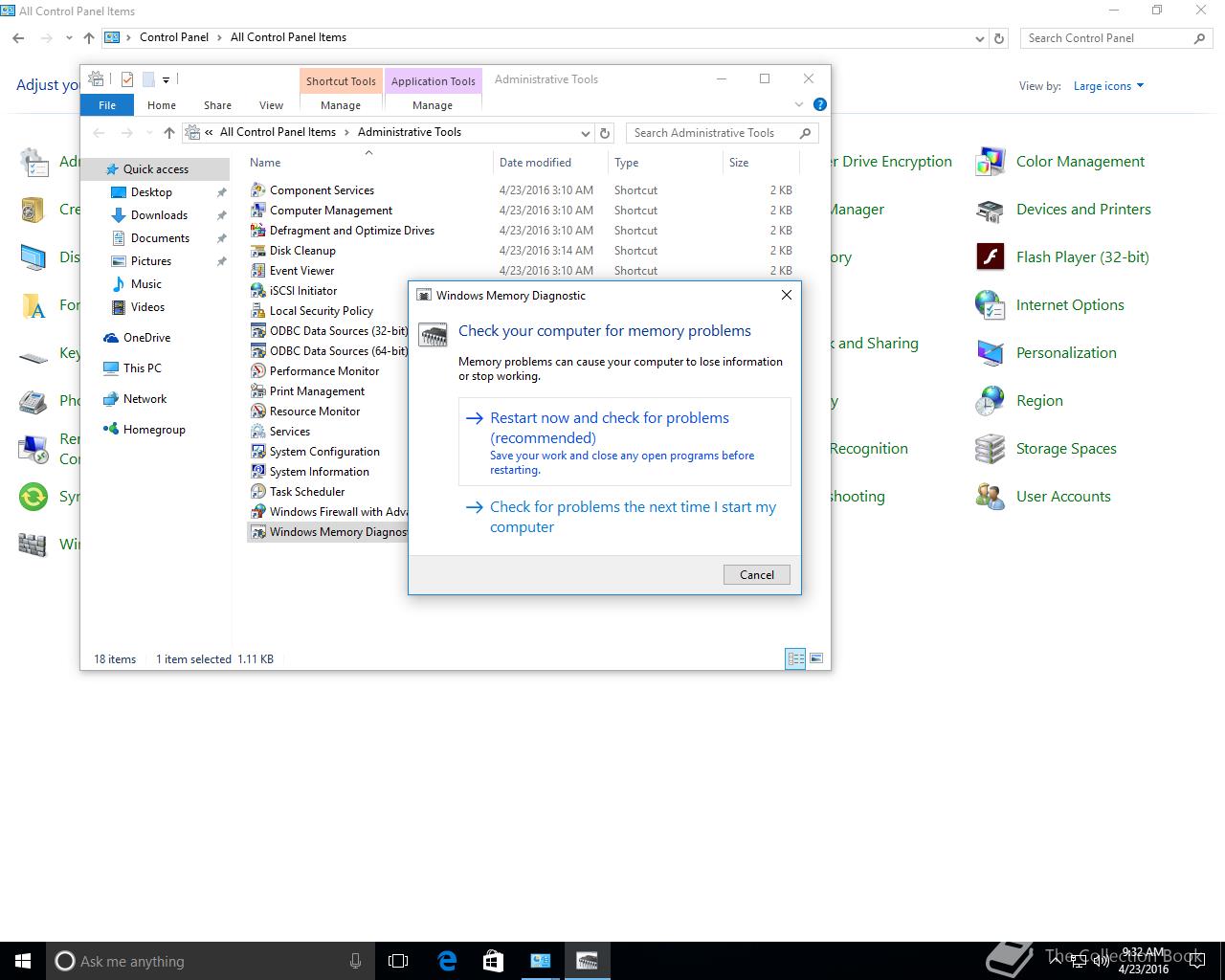Click Cortana Ask me anything search box
Image resolution: width=1225 pixels, height=980 pixels.
tap(210, 961)
